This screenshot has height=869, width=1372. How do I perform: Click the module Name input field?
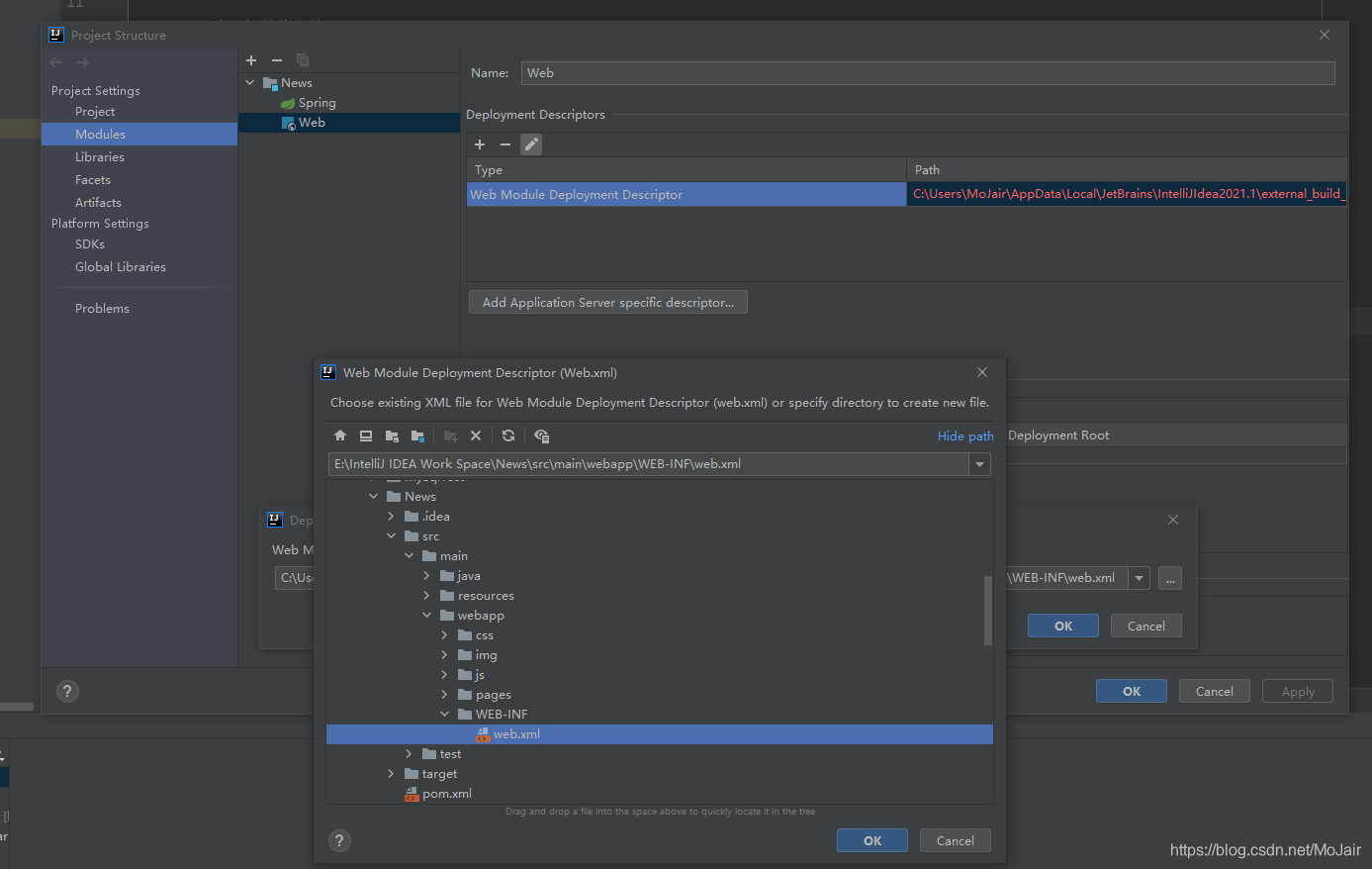(928, 73)
